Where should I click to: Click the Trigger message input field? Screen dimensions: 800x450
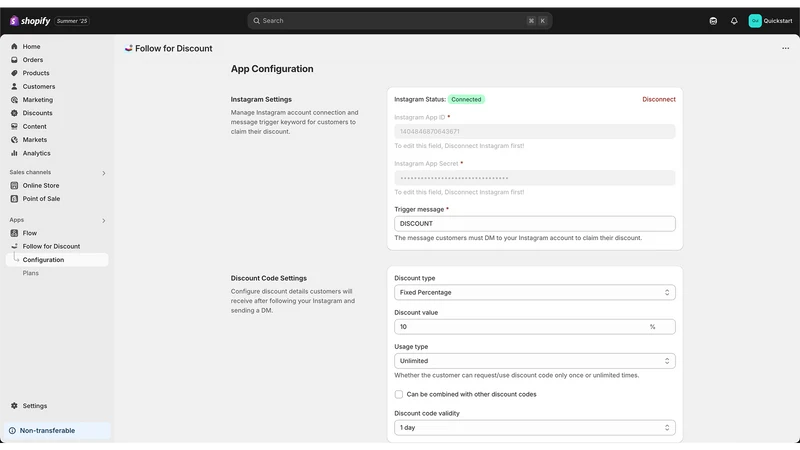tap(534, 223)
